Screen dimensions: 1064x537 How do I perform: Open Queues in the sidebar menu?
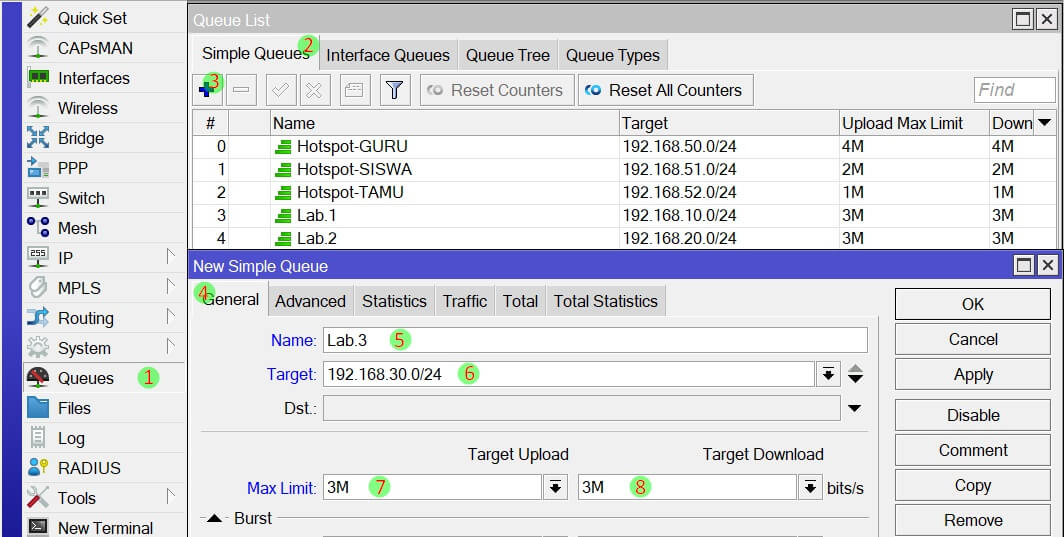pos(86,378)
